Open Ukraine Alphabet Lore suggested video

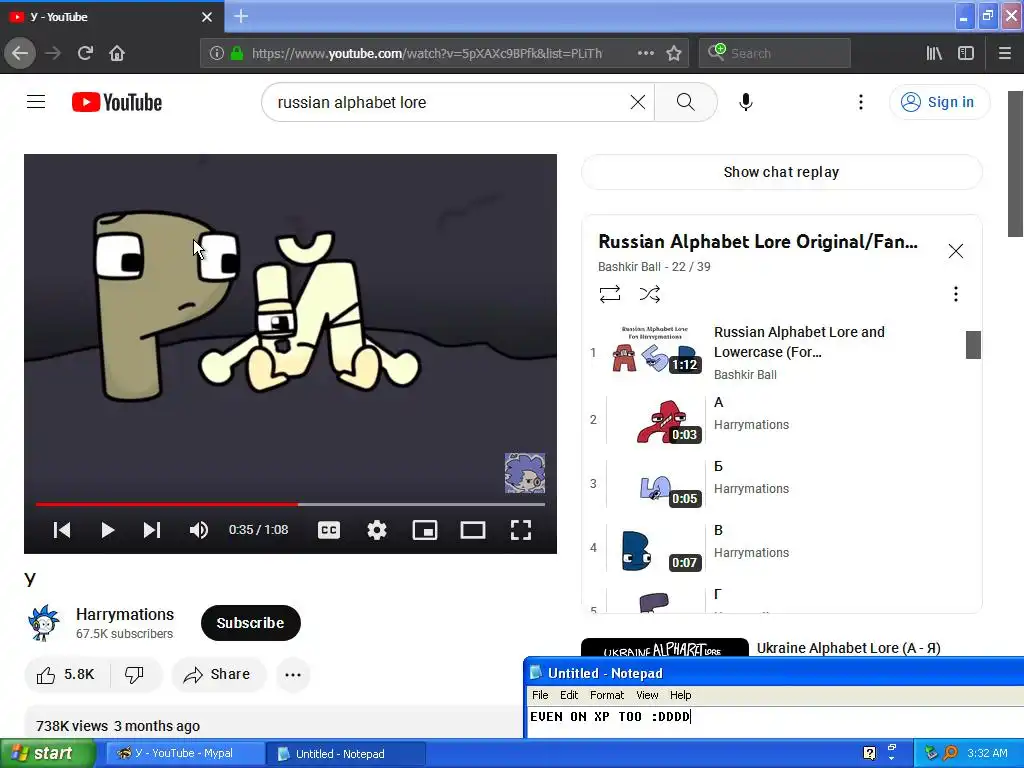point(848,648)
